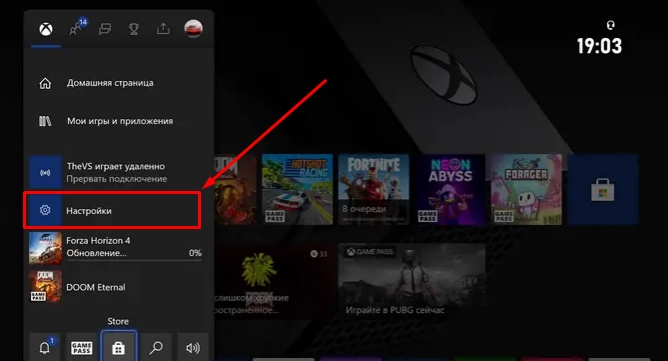Open the Hotshot Racing tile
Viewport: 668px width, 361px height.
coord(297,189)
